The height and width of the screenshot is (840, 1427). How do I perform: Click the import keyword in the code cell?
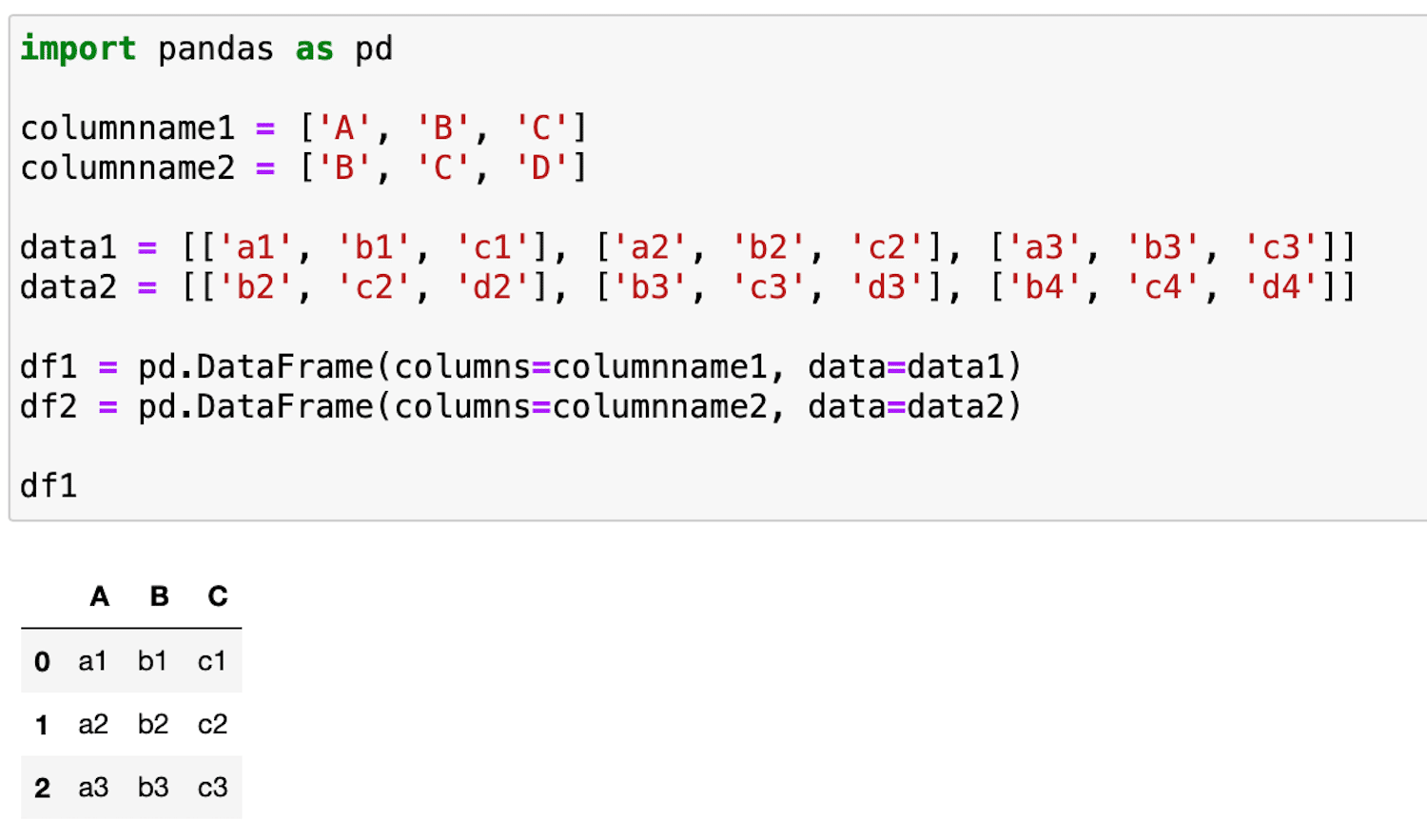[78, 49]
